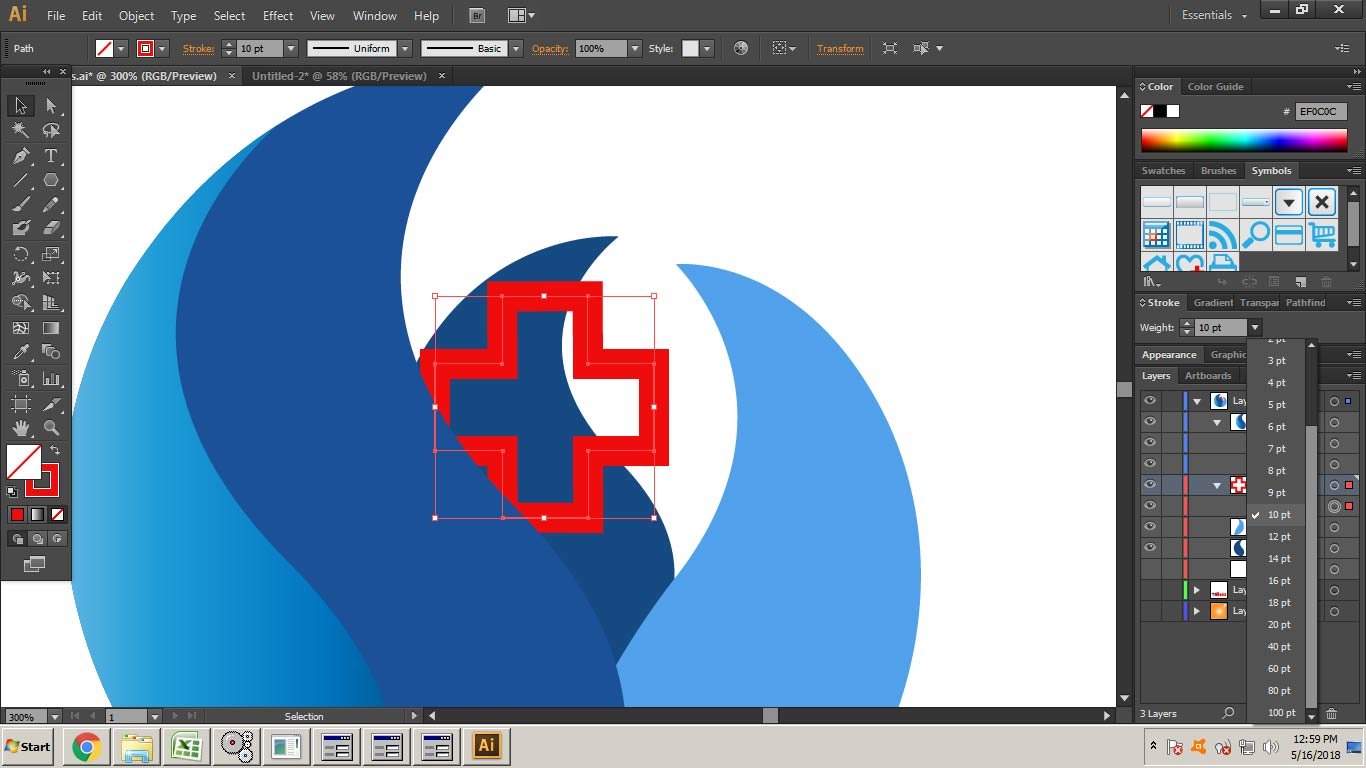Click the Stroke link in control bar

coord(198,48)
